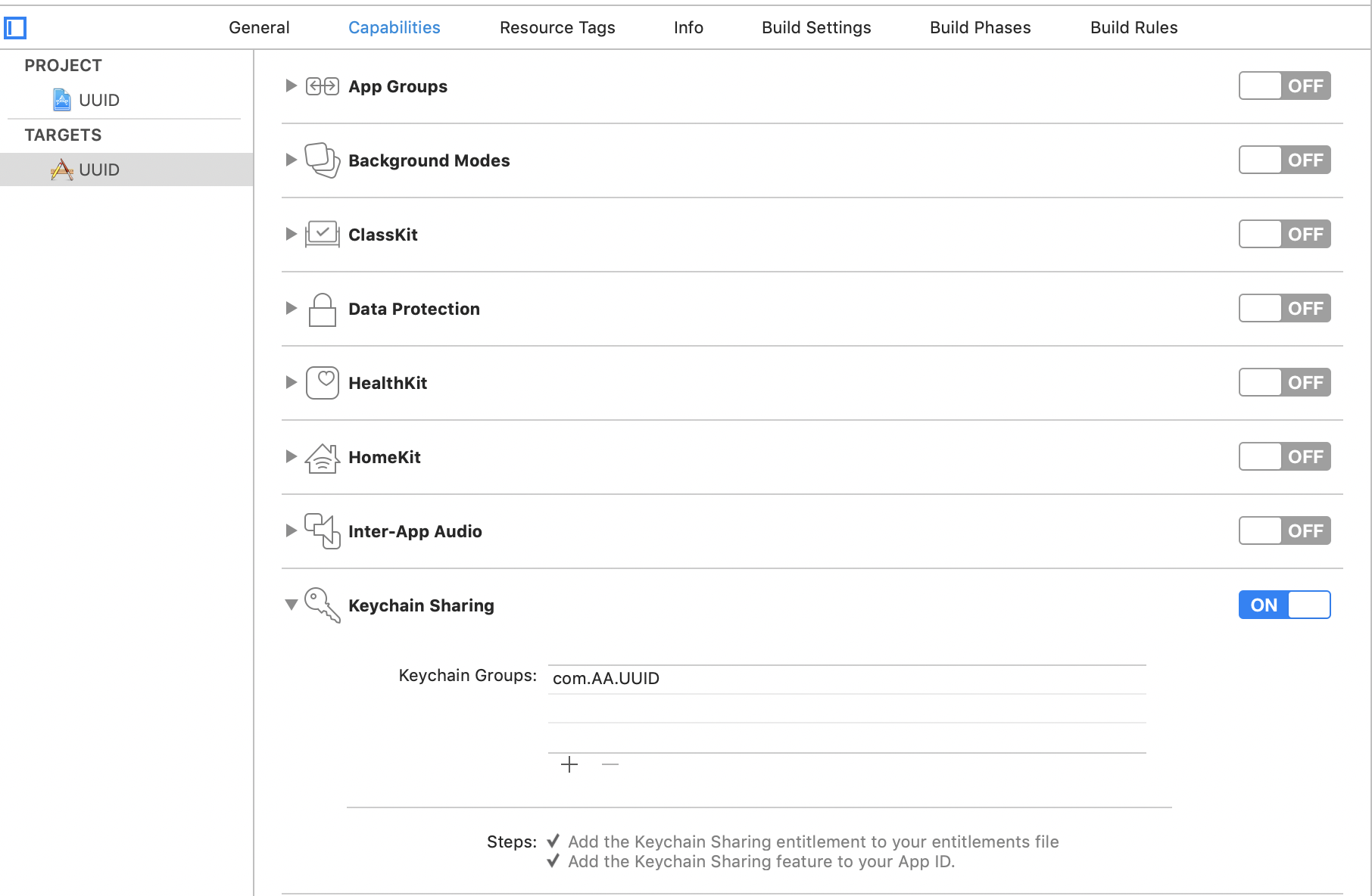
Task: Expand the Data Protection section
Action: tap(291, 308)
